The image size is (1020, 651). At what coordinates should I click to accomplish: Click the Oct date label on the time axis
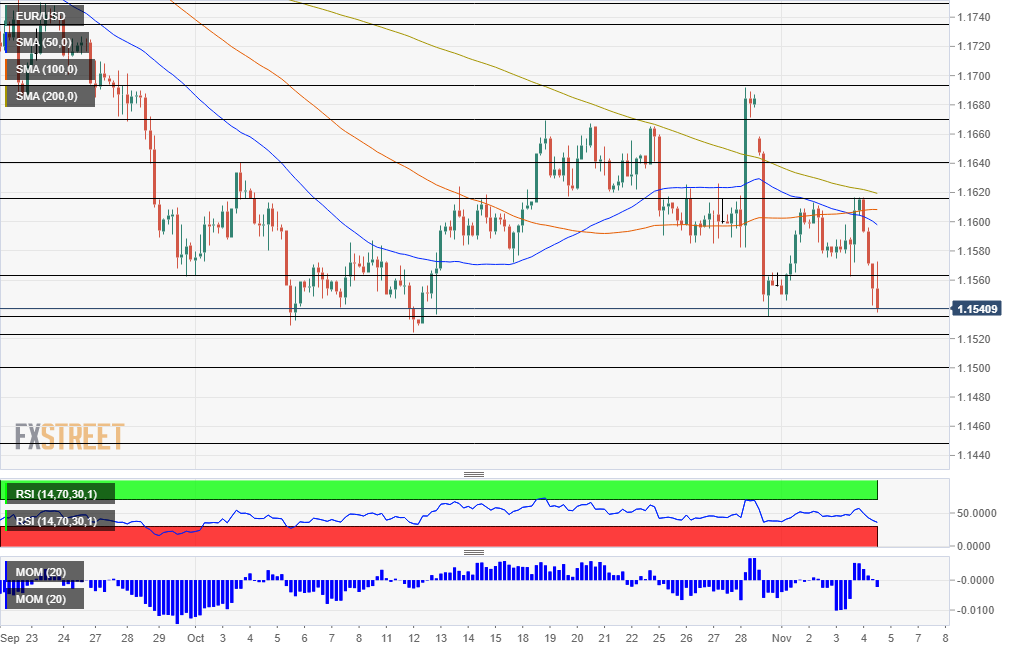pos(195,639)
